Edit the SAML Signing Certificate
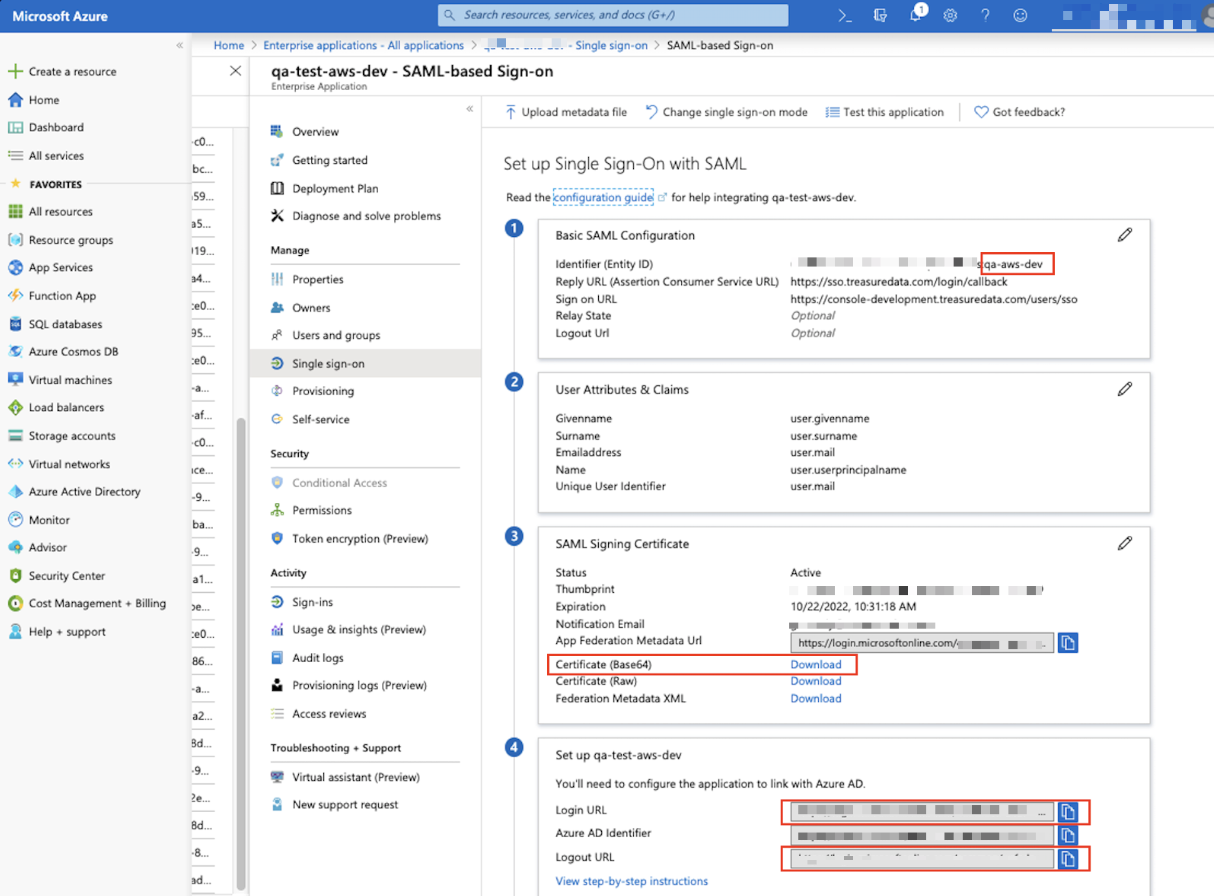1214x896 pixels. pyautogui.click(x=1125, y=543)
